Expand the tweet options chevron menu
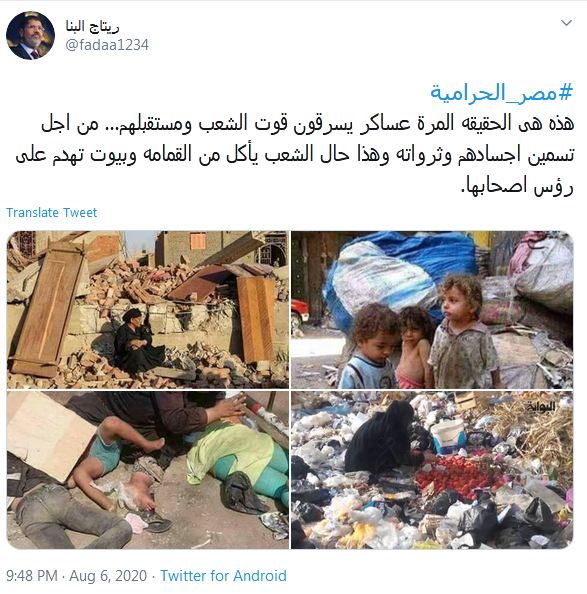 point(566,23)
